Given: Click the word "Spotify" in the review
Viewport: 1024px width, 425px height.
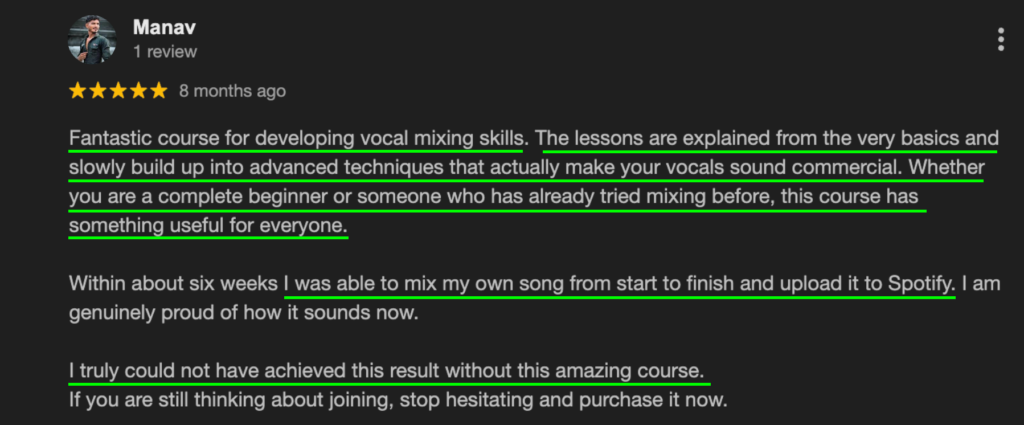Looking at the screenshot, I should (x=920, y=283).
